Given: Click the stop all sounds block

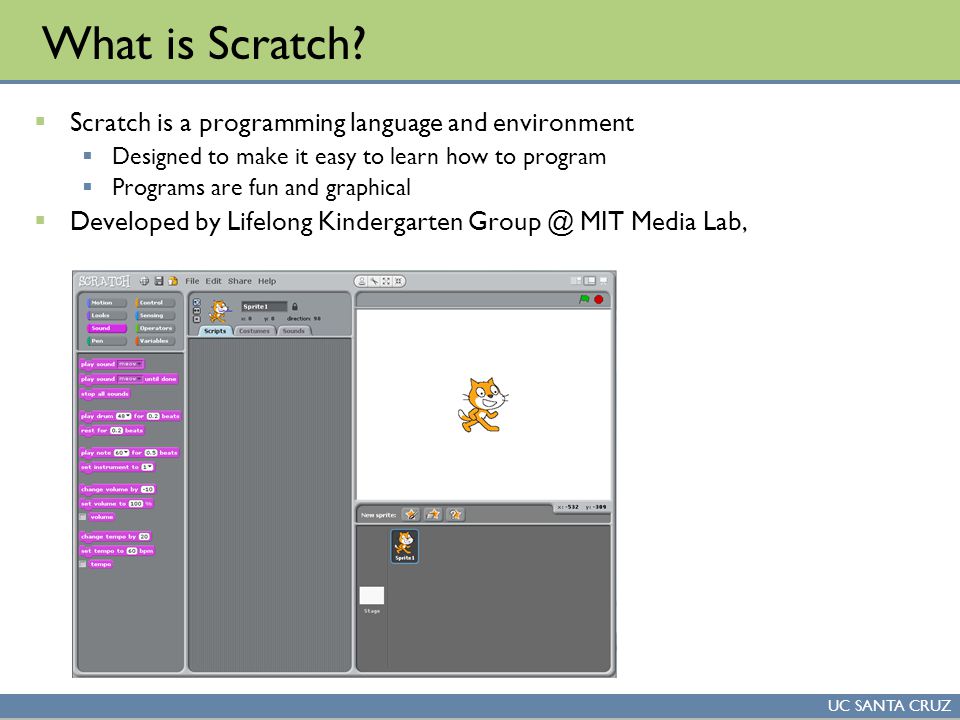Looking at the screenshot, I should coord(105,394).
